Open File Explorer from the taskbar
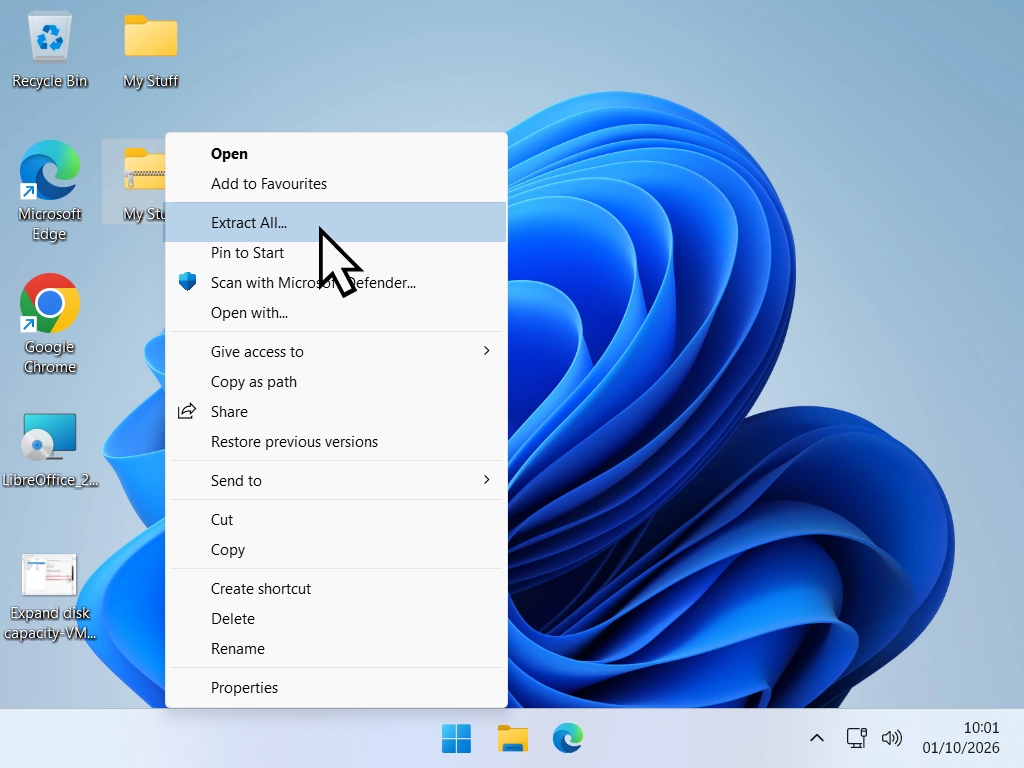1024x768 pixels. (x=513, y=739)
